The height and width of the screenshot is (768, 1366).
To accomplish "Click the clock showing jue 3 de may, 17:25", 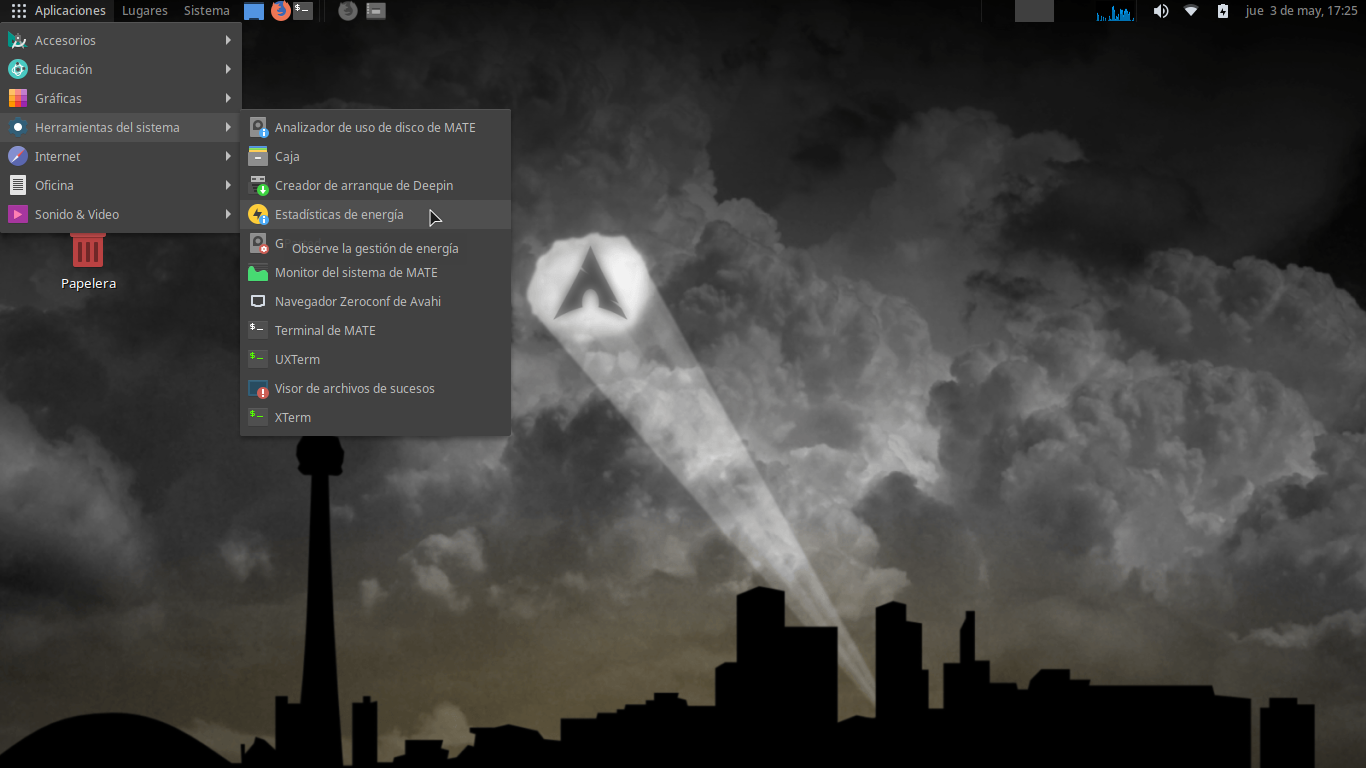I will (1301, 11).
